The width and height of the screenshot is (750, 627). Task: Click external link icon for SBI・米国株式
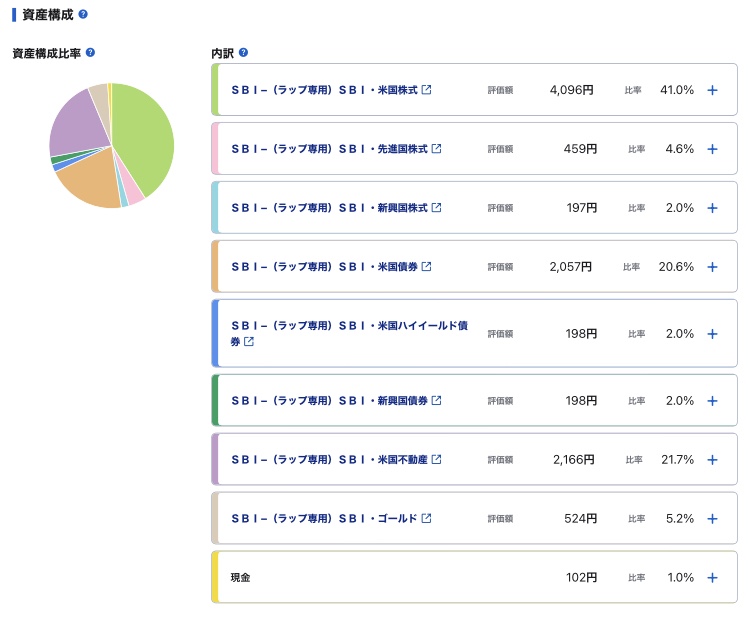426,89
